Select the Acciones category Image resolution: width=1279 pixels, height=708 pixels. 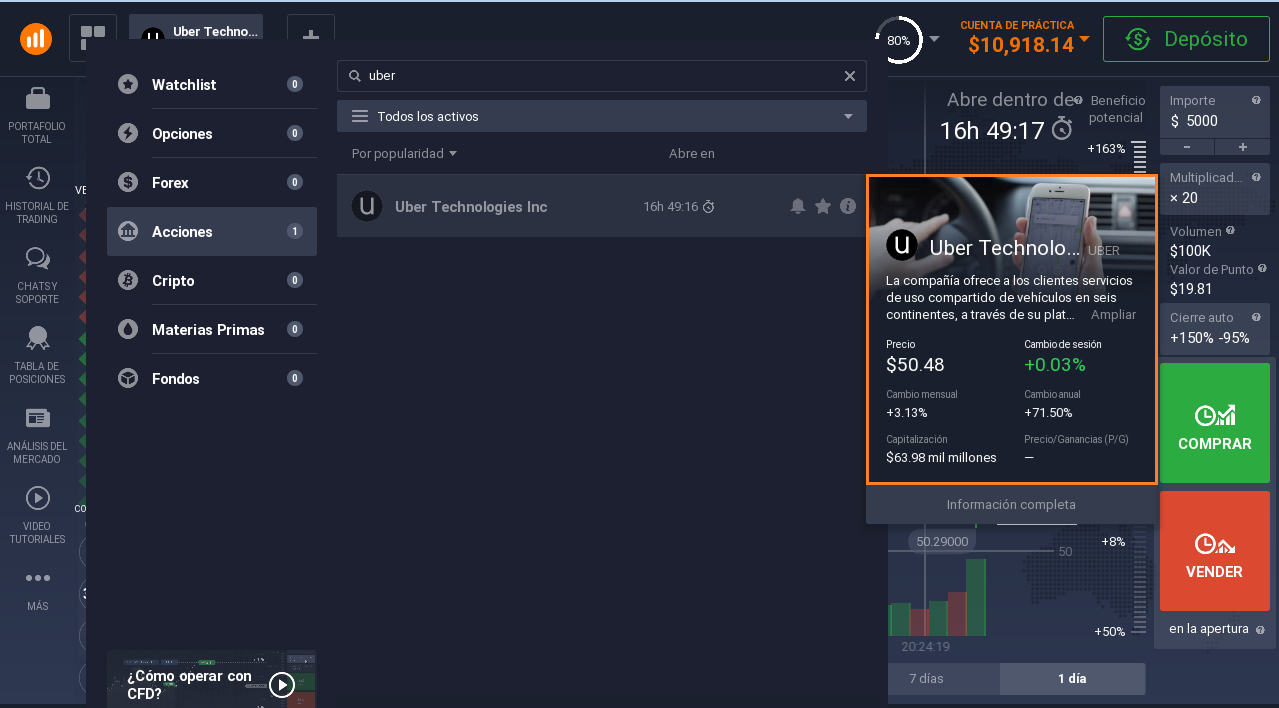pyautogui.click(x=212, y=232)
